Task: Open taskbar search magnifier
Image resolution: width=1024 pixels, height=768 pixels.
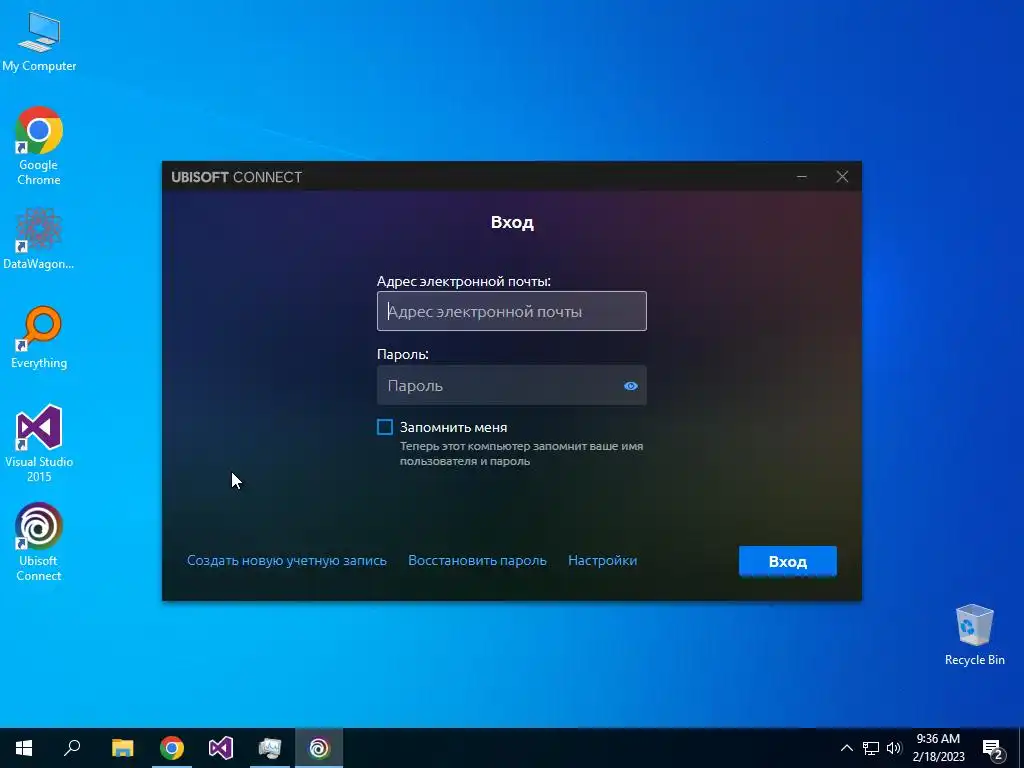Action: pos(72,748)
